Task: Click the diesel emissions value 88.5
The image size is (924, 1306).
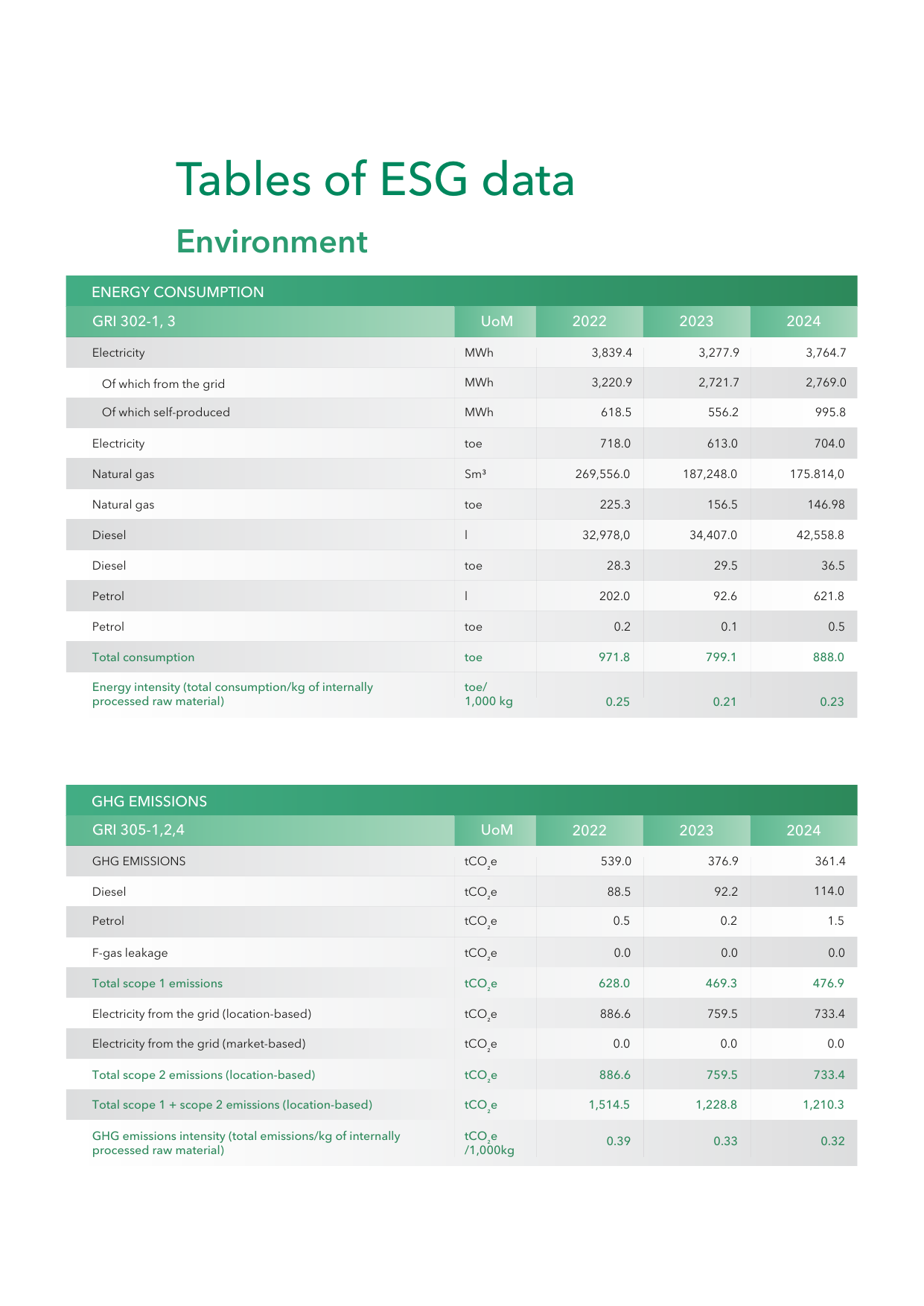Action: [619, 891]
